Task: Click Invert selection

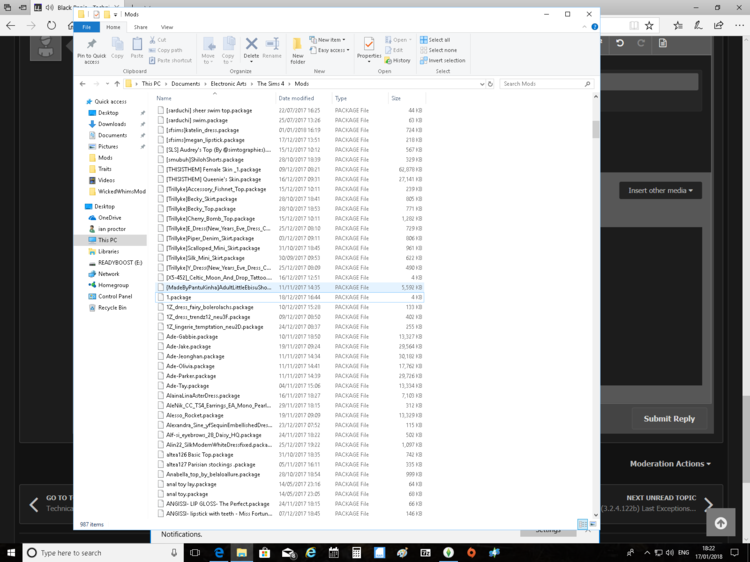Action: pos(442,61)
